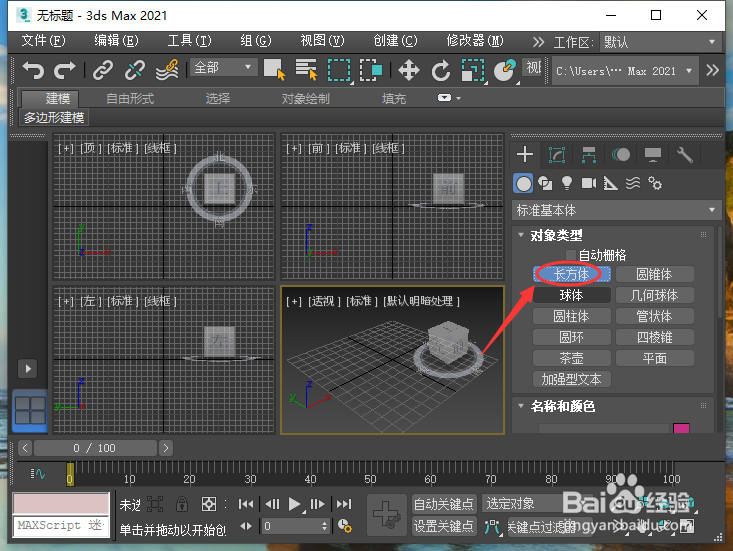733x551 pixels.
Task: Open the 全部 selection filter dropdown
Action: point(222,67)
